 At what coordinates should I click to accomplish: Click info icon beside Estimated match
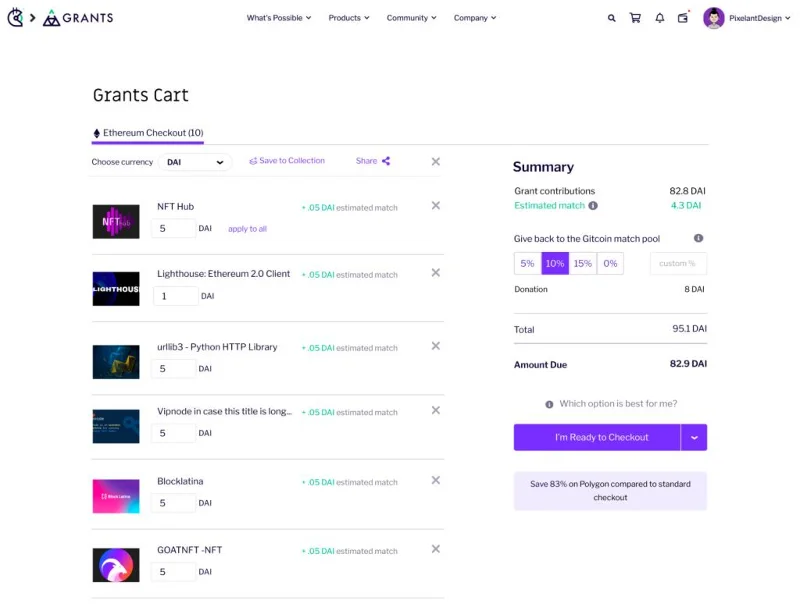(x=593, y=206)
